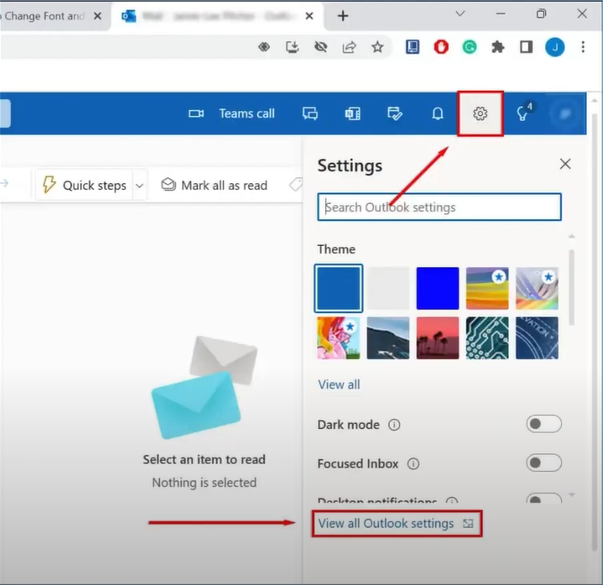Screen dimensions: 603x585
Task: Toggle Dark mode switch
Action: click(x=544, y=424)
